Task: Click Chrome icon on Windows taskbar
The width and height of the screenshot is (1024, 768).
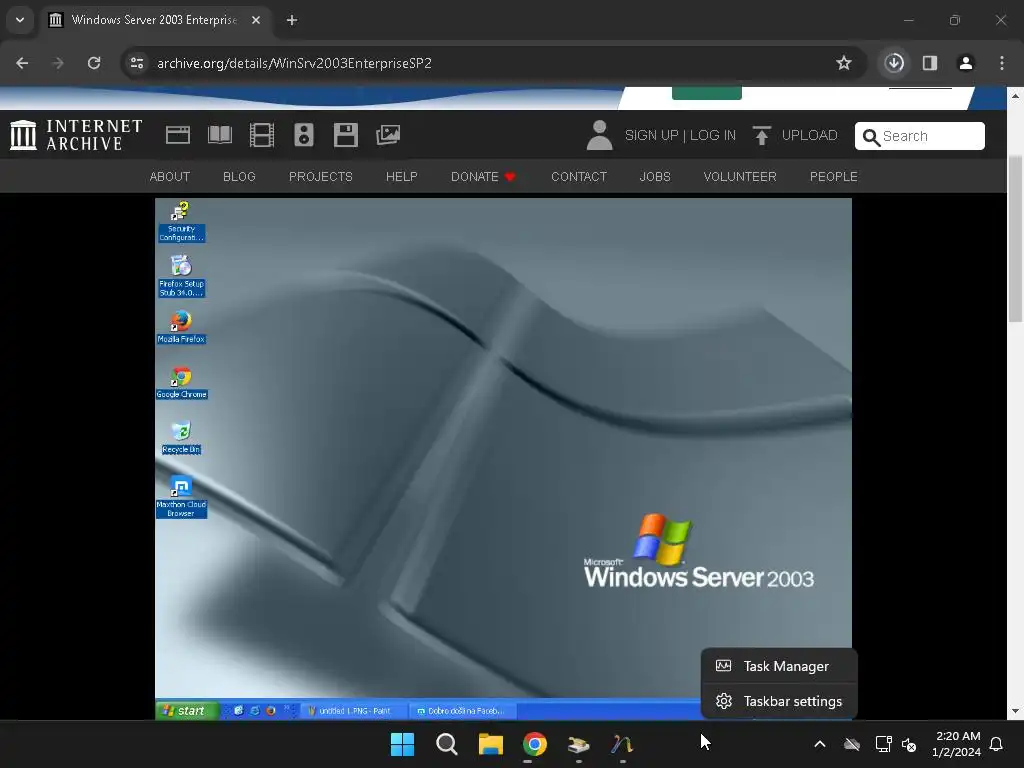Action: click(534, 744)
